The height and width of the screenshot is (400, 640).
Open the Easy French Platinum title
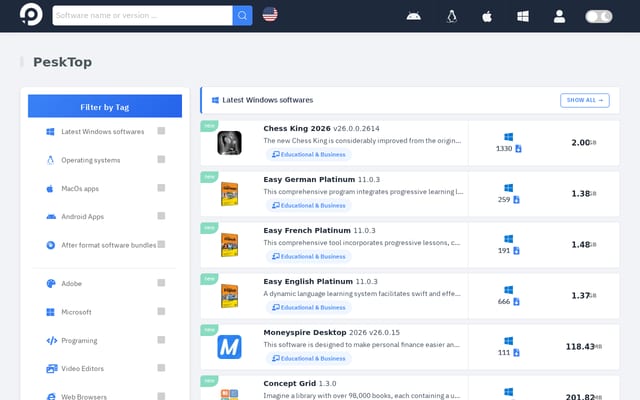(307, 230)
